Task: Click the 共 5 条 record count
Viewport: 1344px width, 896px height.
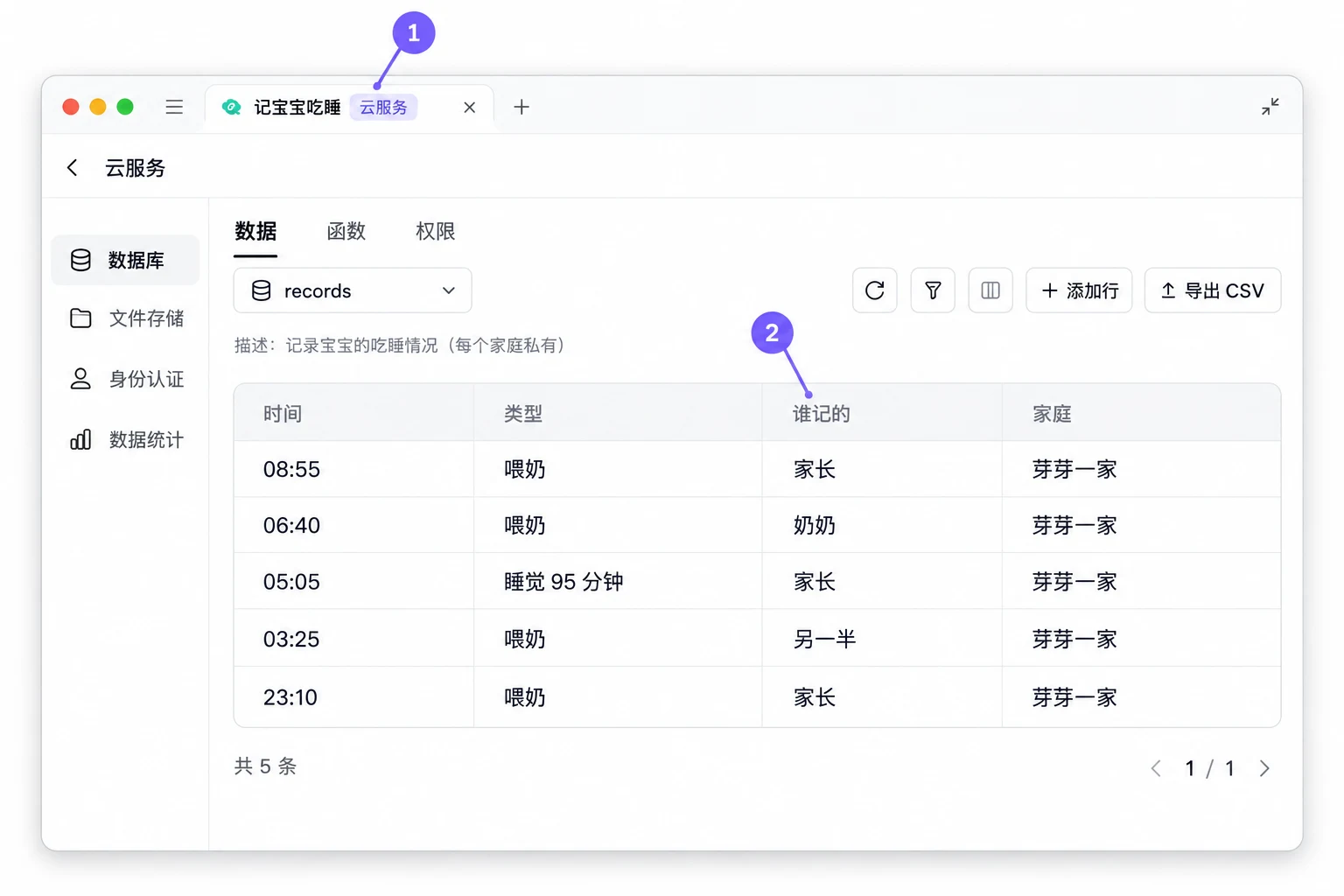Action: coord(265,766)
